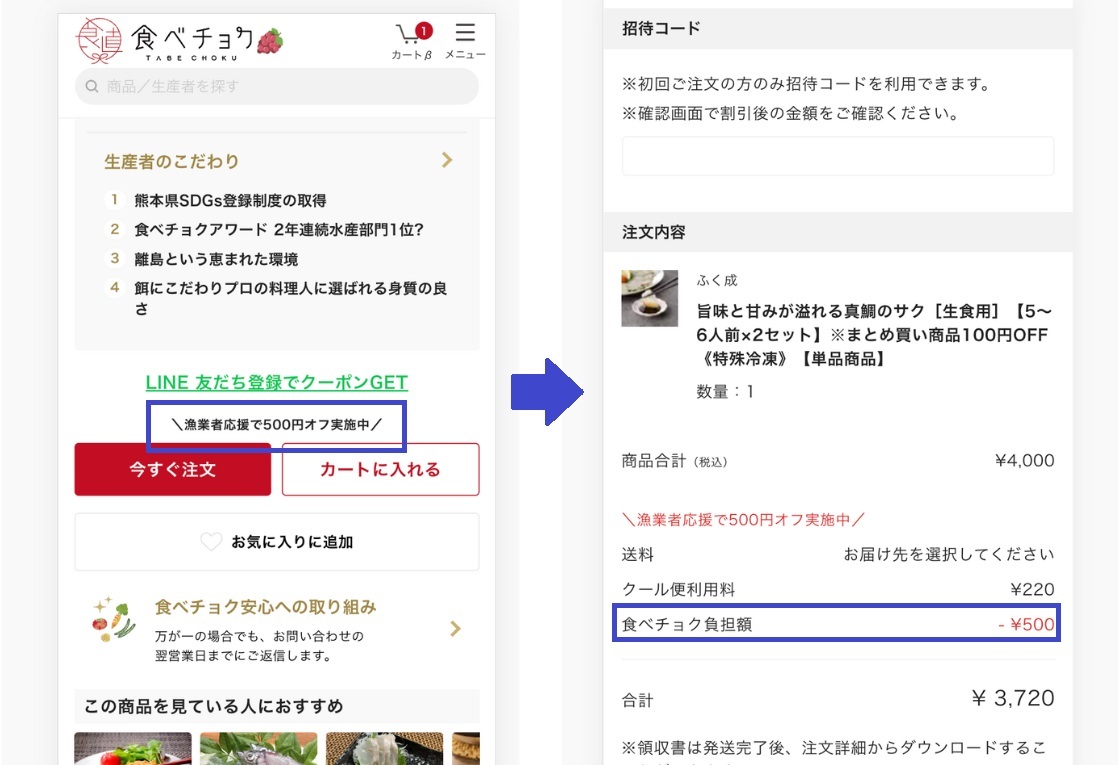This screenshot has height=765, width=1119.
Task: Click the カートに入れる button
Action: click(x=380, y=470)
